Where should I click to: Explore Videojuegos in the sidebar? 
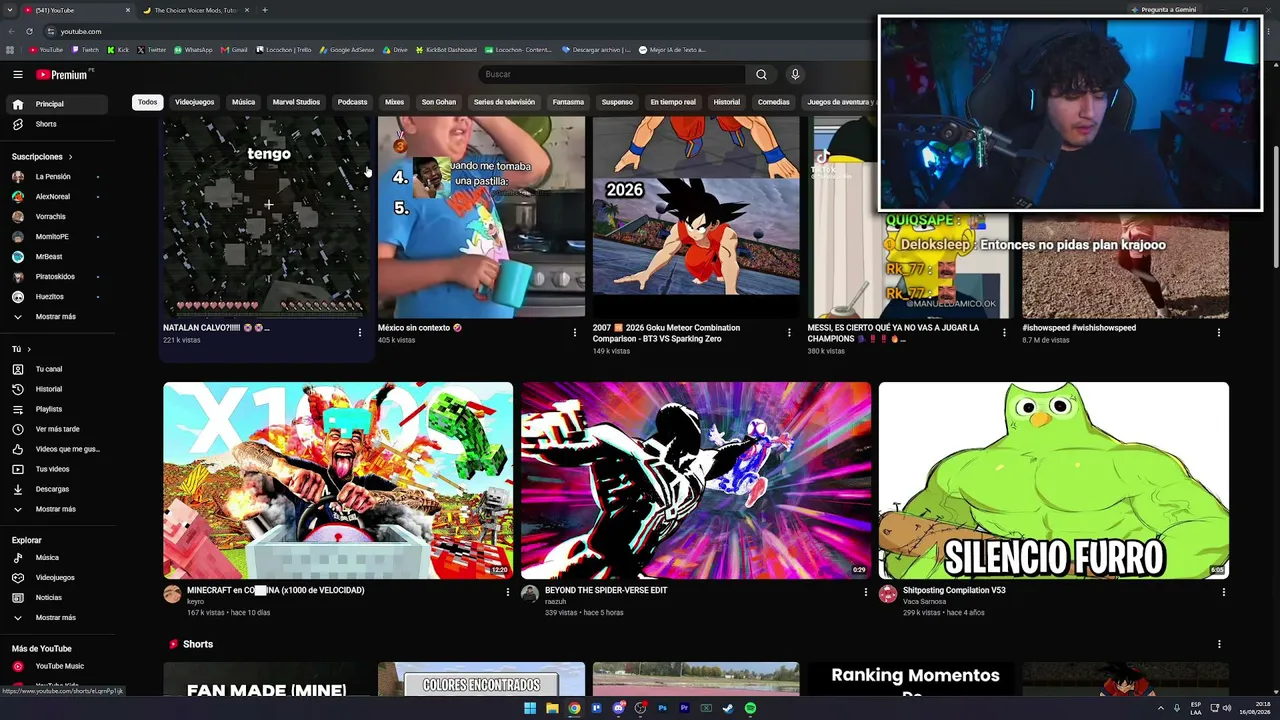57,577
